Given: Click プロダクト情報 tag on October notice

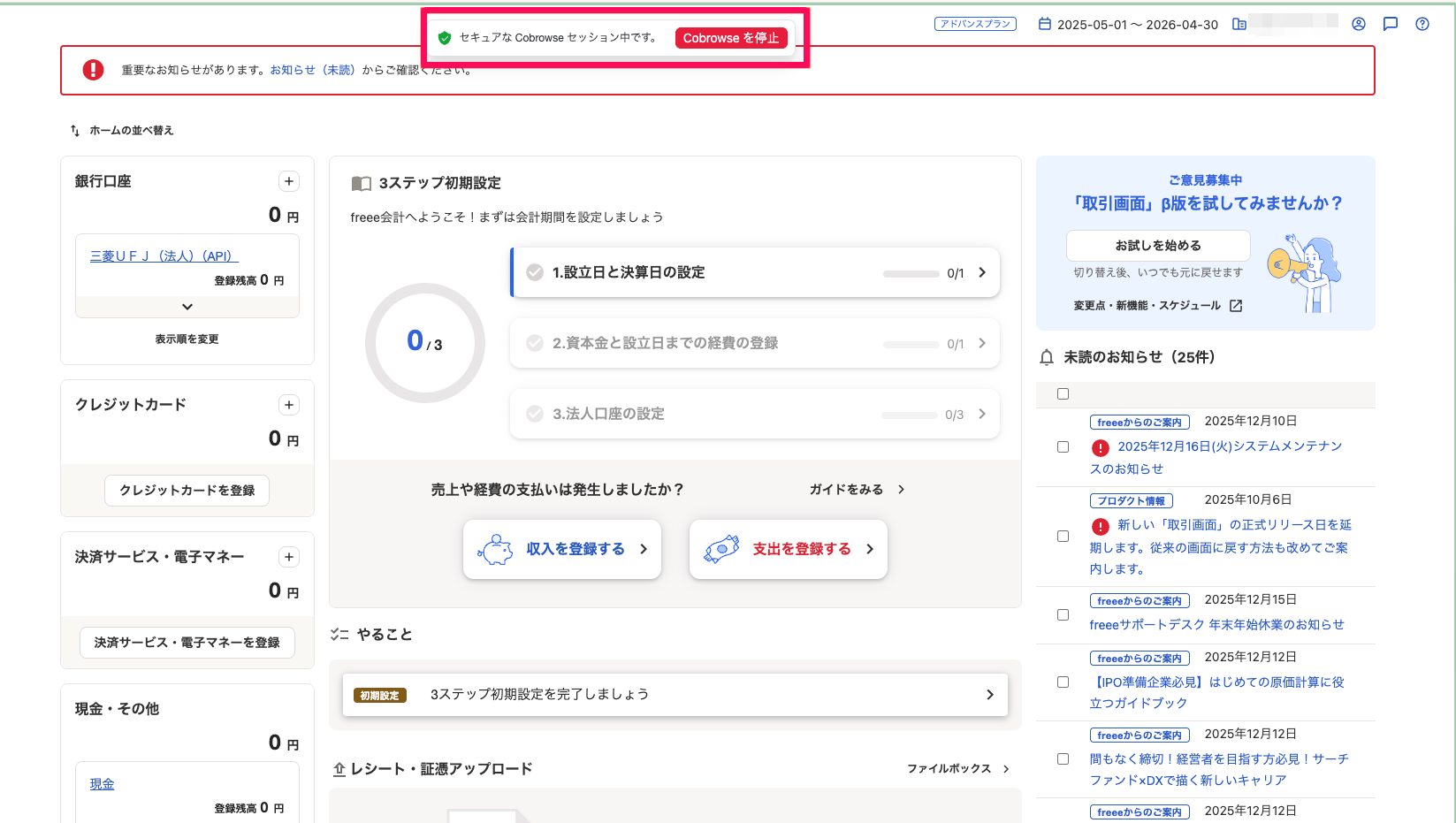Looking at the screenshot, I should 1132,501.
